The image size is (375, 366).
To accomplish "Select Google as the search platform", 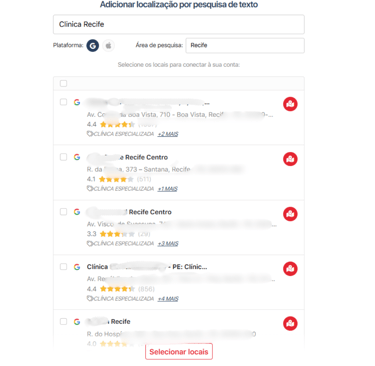I will click(x=93, y=45).
